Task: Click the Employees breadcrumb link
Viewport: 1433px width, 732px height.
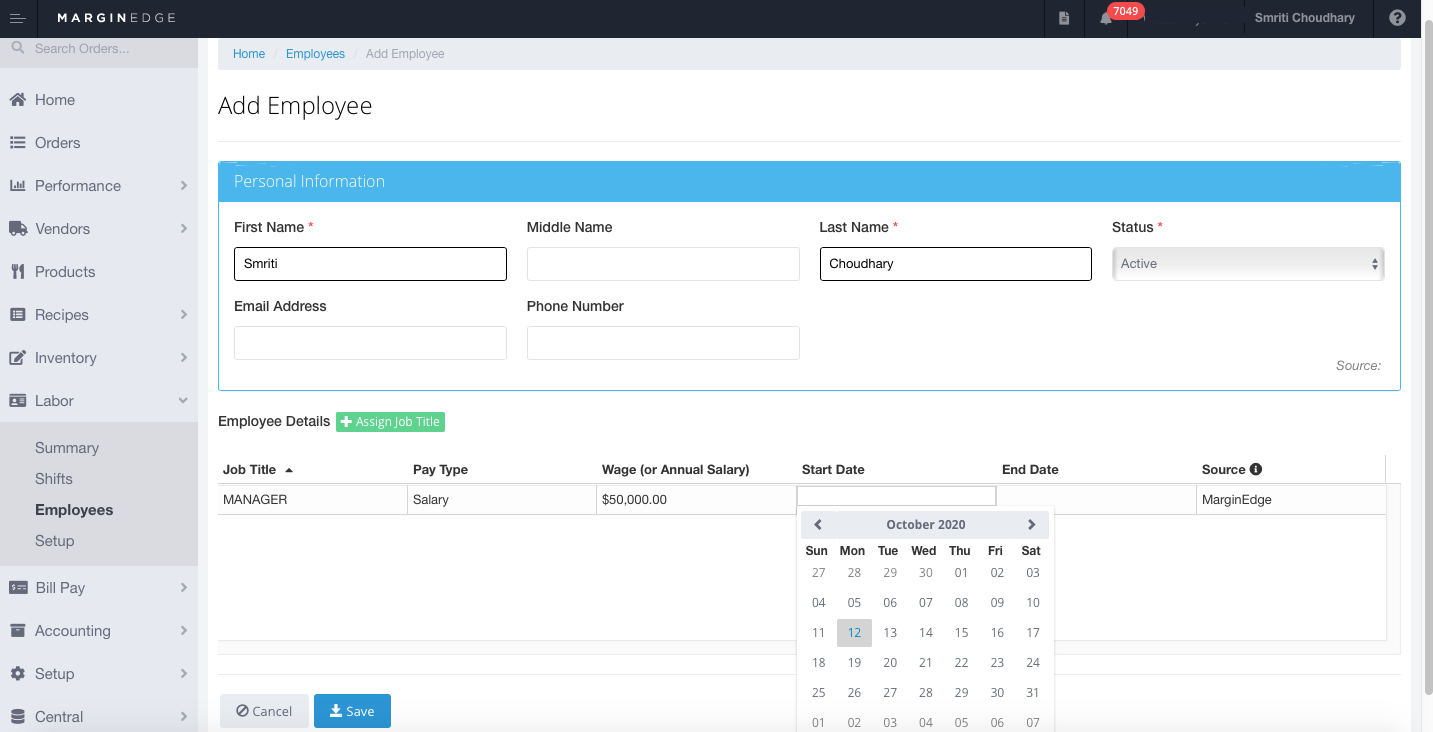Action: 315,54
